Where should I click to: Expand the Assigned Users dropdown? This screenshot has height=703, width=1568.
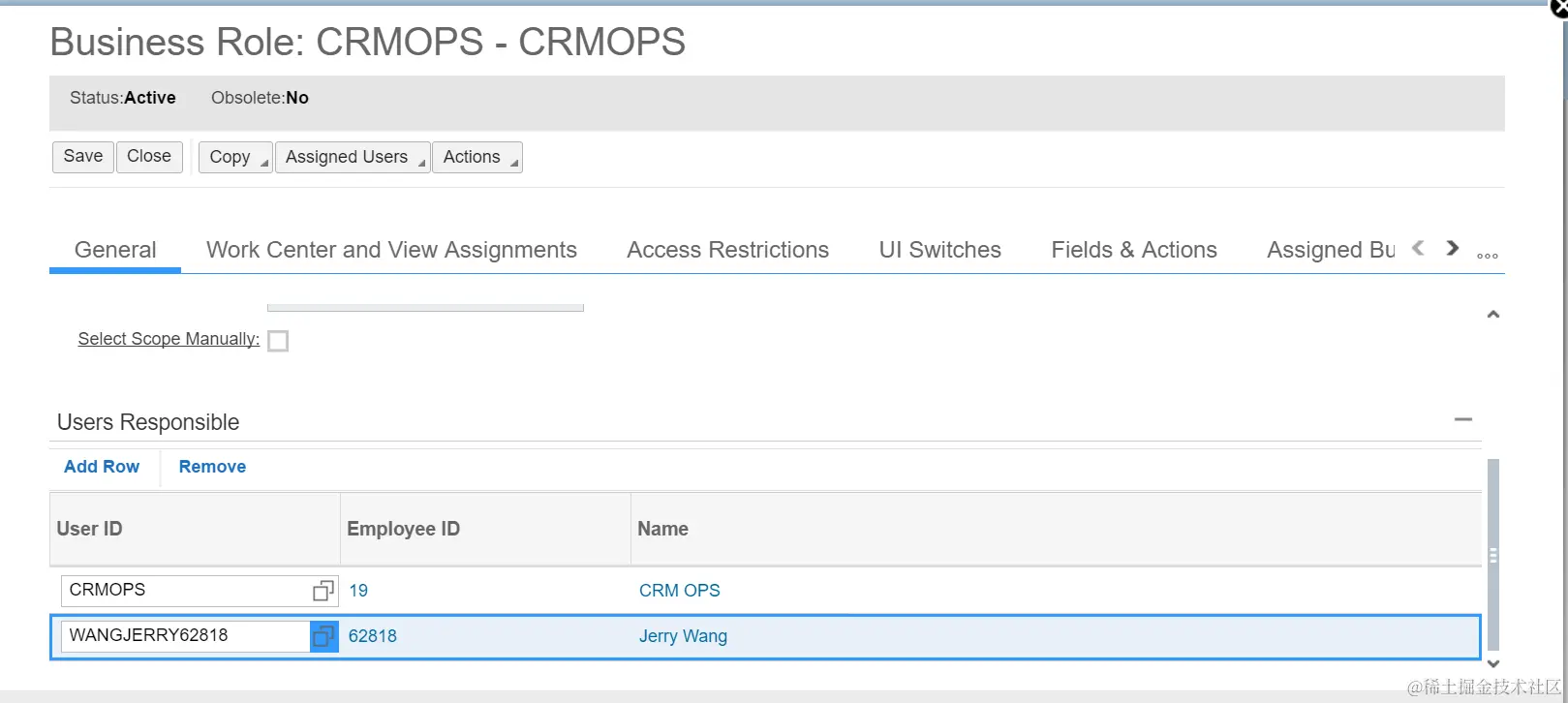click(x=353, y=157)
